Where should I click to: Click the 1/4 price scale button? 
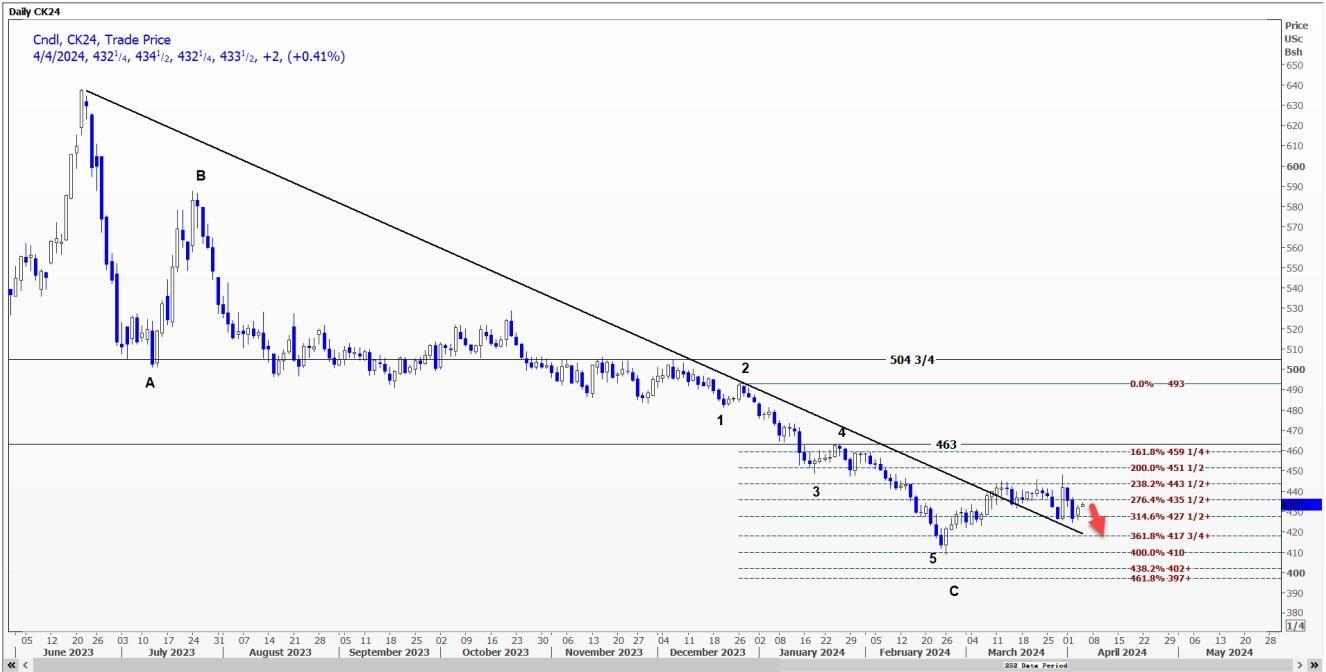point(1294,625)
